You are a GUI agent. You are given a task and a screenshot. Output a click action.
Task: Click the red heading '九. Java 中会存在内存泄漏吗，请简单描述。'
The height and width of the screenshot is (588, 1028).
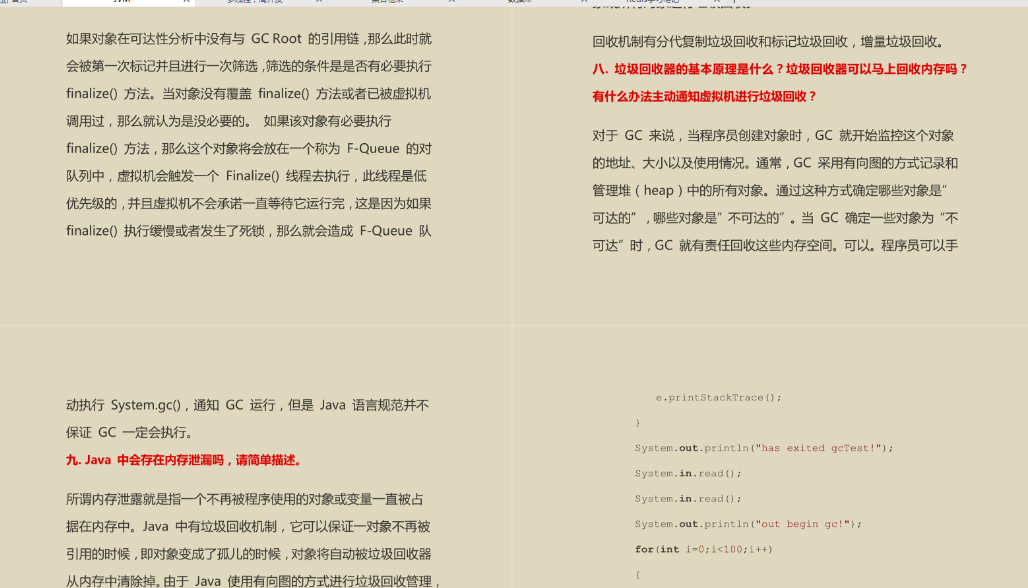coord(185,460)
